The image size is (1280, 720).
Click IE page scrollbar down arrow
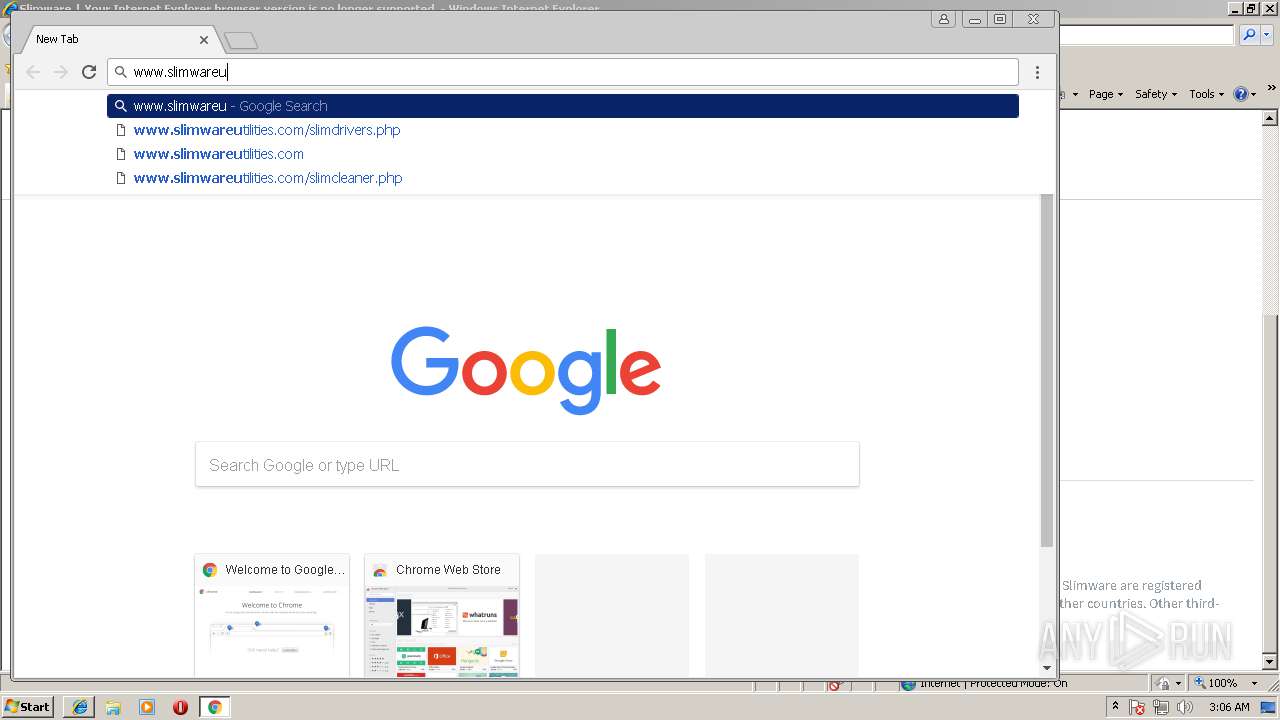[1270, 662]
